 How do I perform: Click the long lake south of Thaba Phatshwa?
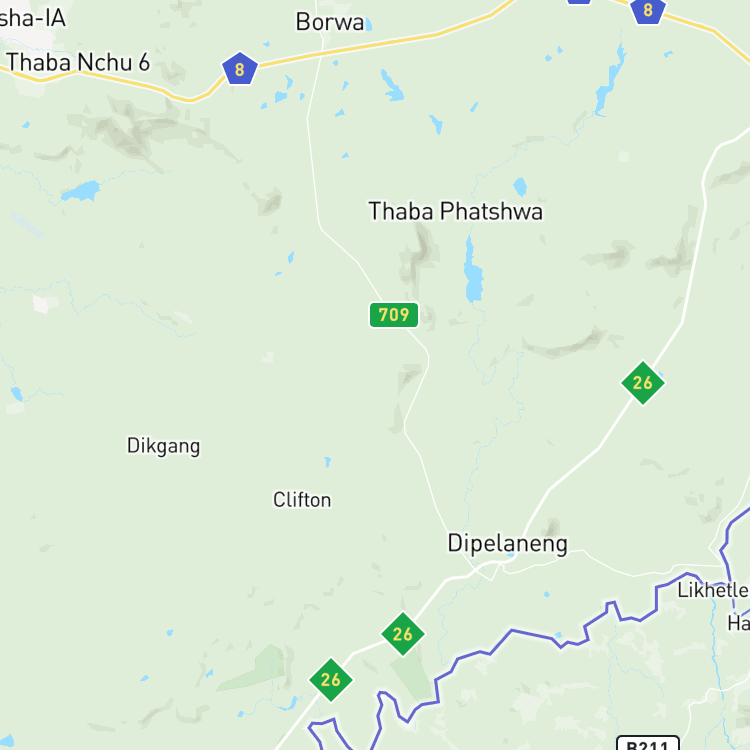coord(473,270)
